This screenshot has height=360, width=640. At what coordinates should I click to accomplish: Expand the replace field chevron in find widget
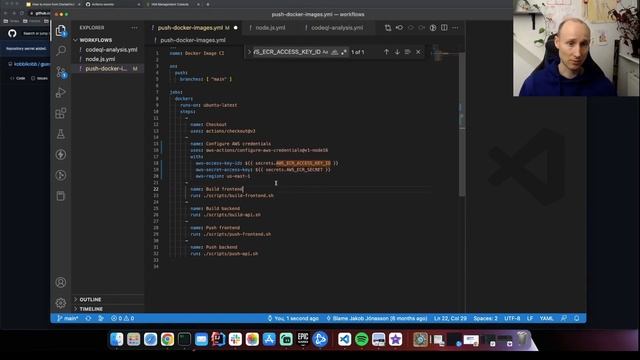pos(249,52)
